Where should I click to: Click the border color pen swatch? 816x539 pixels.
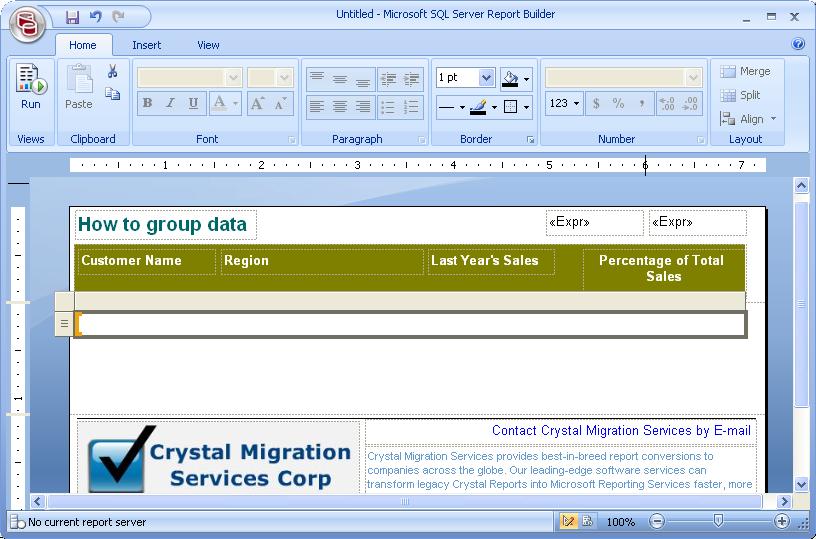click(x=478, y=107)
